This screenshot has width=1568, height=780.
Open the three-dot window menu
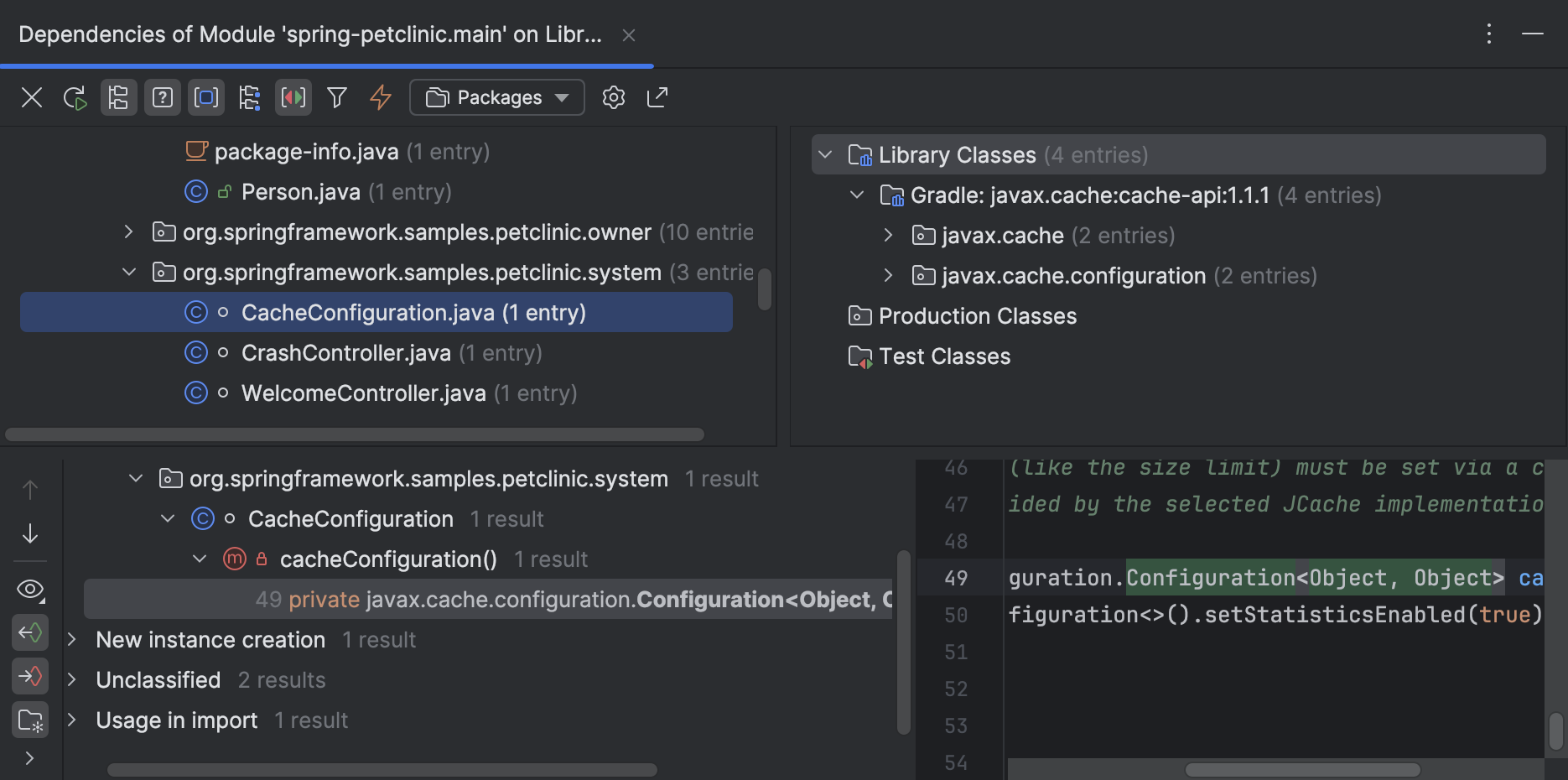[1488, 34]
